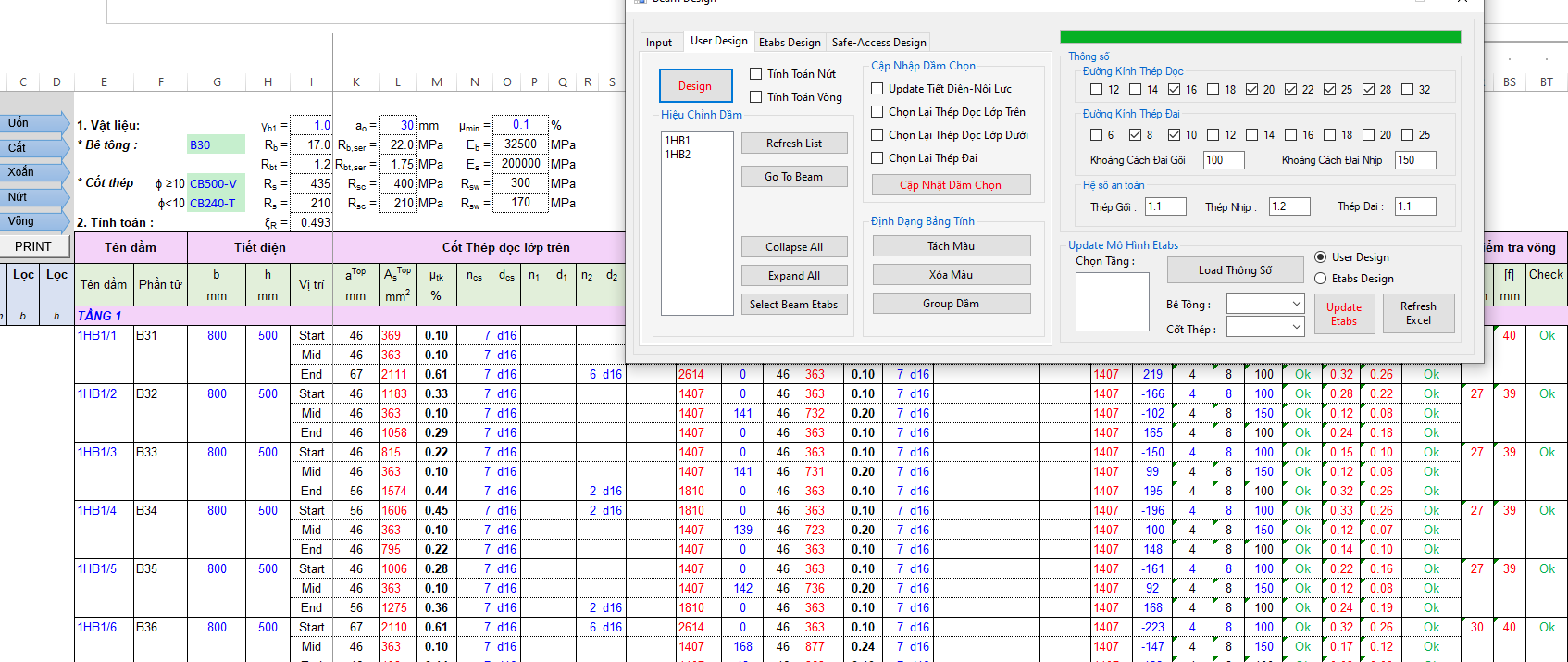The width and height of the screenshot is (1568, 662).
Task: Open the Etabs Design tab
Action: [x=790, y=43]
